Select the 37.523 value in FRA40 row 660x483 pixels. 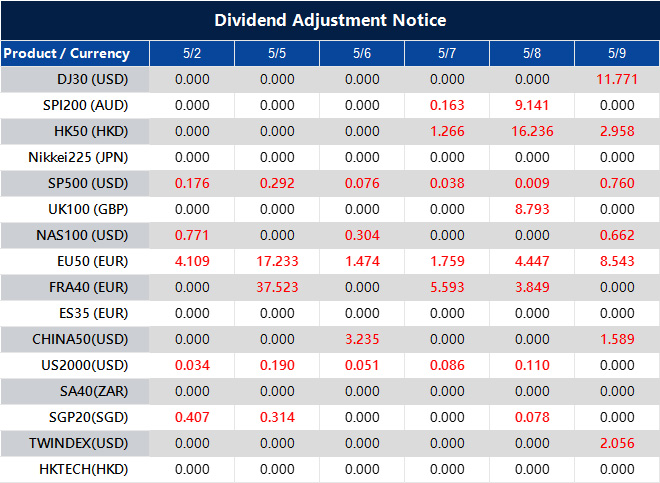click(277, 287)
